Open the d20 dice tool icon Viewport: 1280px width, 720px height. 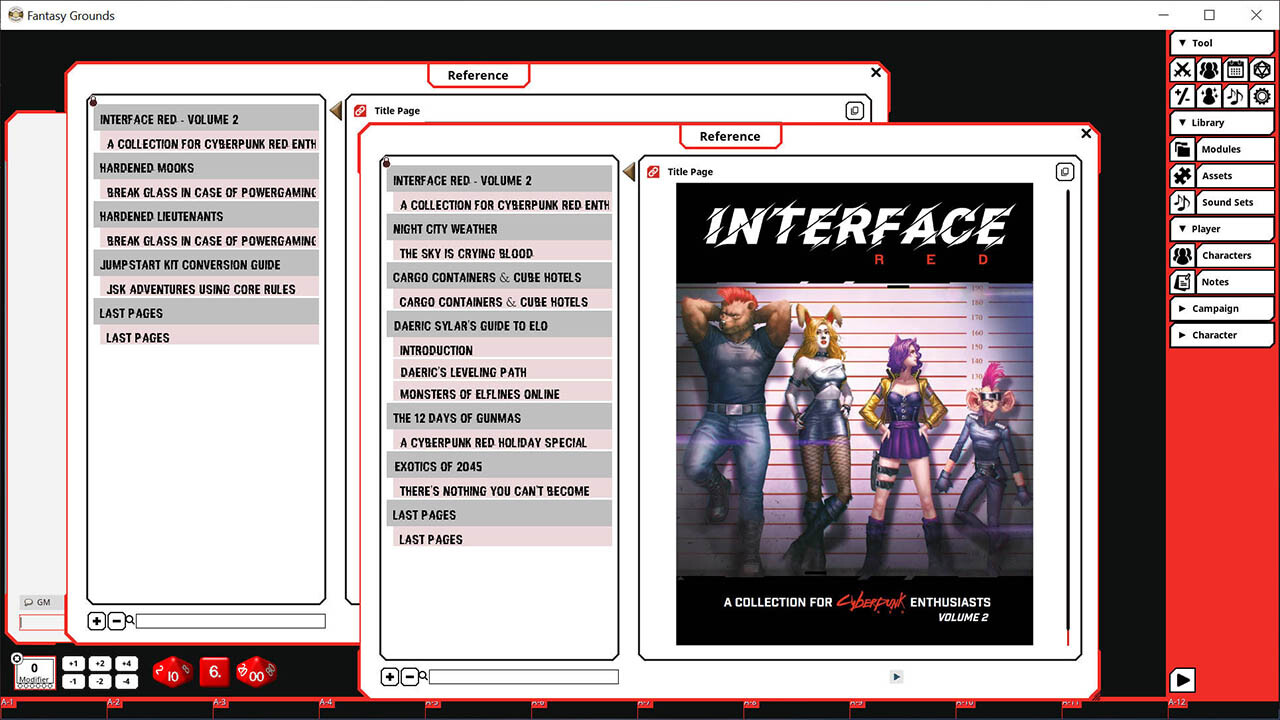point(1262,70)
